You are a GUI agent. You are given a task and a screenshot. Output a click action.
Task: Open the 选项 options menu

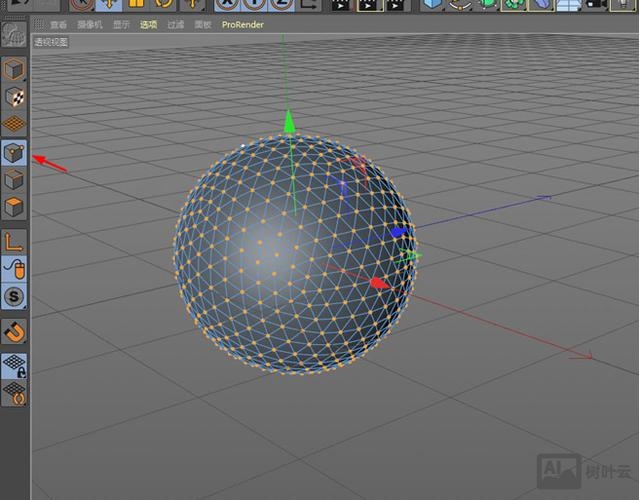tap(148, 25)
